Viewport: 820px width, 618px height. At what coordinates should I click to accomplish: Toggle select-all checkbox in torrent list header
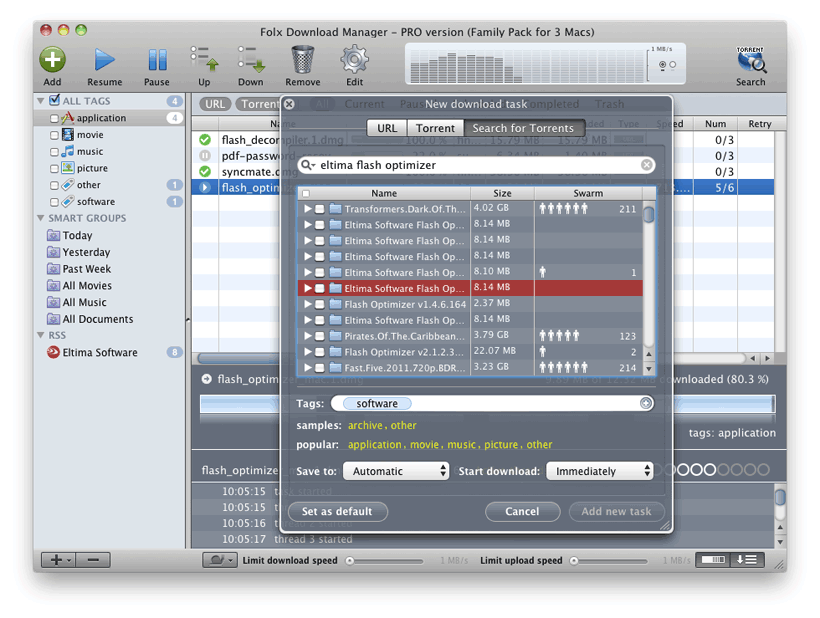(x=306, y=193)
